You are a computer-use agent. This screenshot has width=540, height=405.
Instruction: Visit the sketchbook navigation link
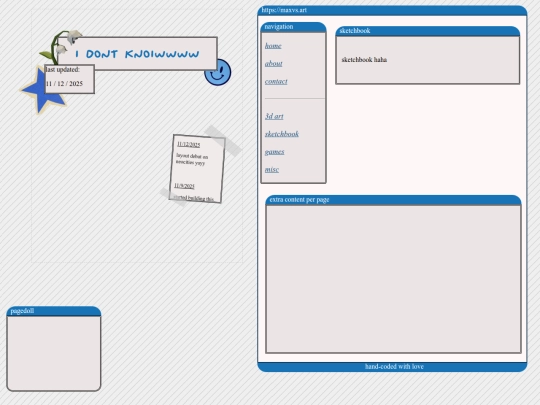282,134
